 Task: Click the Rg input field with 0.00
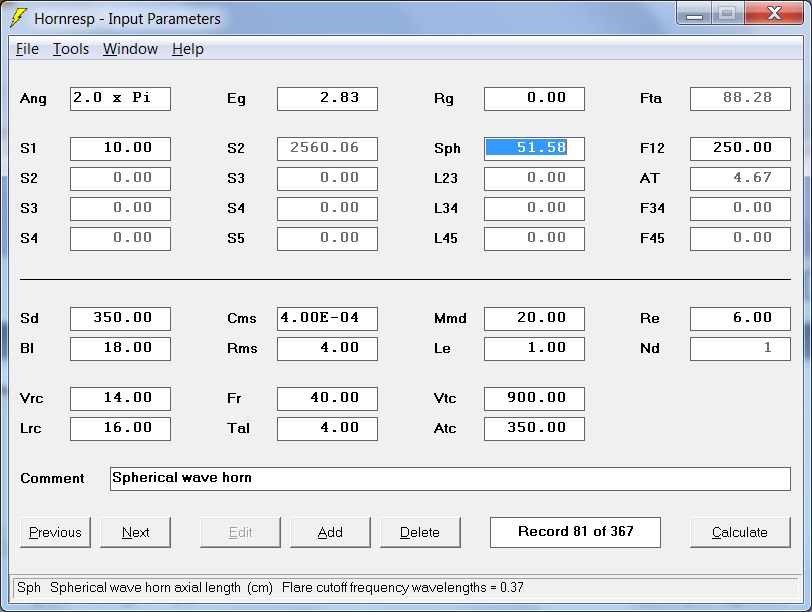[x=534, y=99]
